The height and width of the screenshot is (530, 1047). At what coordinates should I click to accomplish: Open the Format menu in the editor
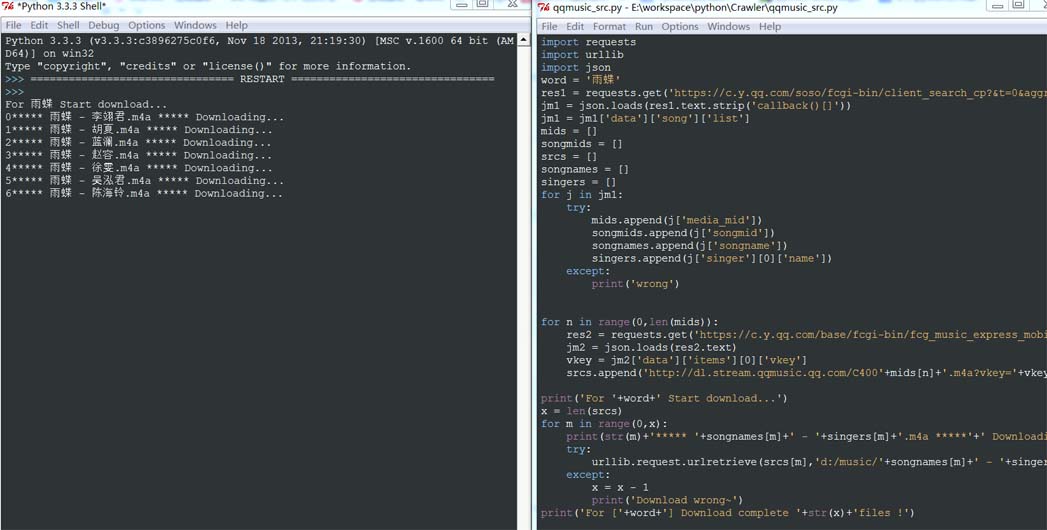tap(610, 27)
